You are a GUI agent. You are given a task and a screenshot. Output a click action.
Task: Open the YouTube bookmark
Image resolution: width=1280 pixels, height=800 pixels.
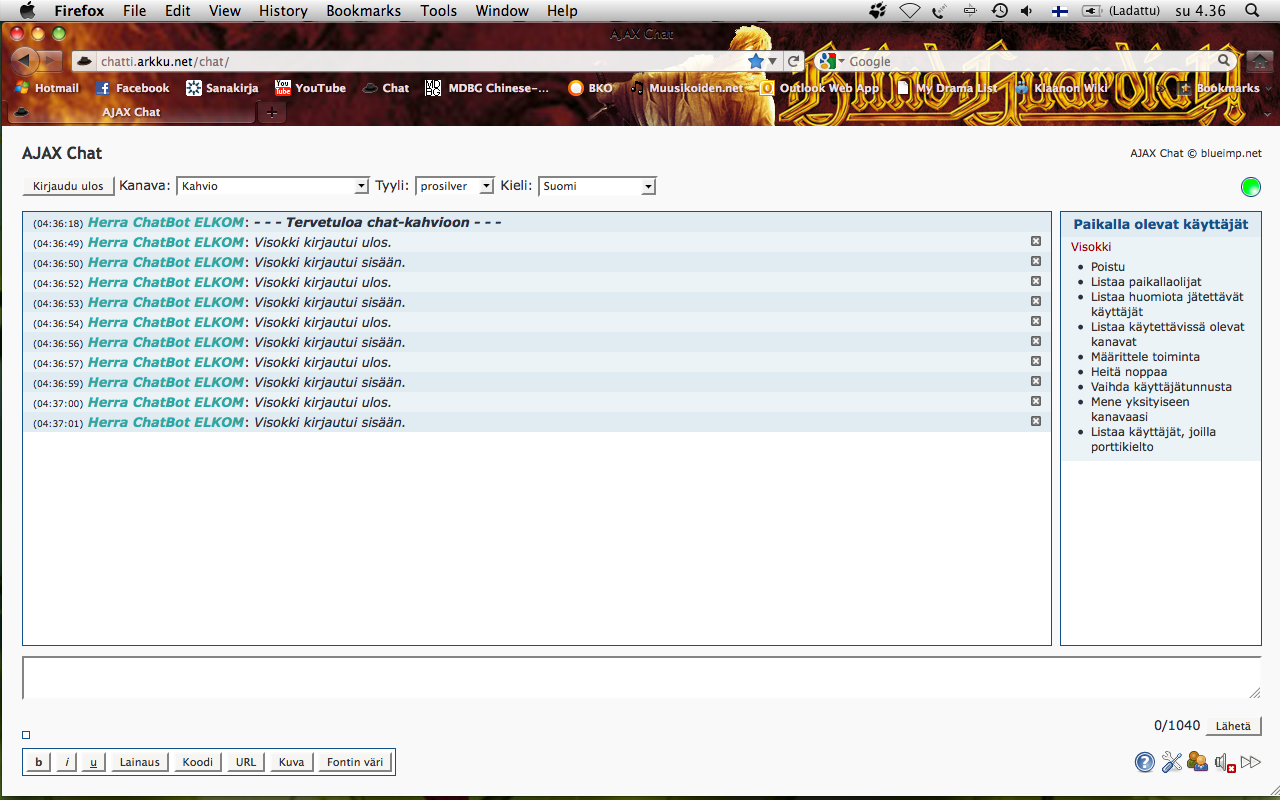point(310,88)
